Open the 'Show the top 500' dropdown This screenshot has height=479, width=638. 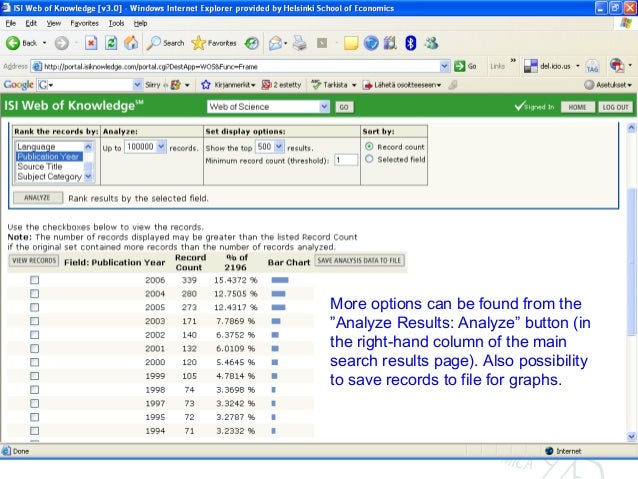(279, 147)
